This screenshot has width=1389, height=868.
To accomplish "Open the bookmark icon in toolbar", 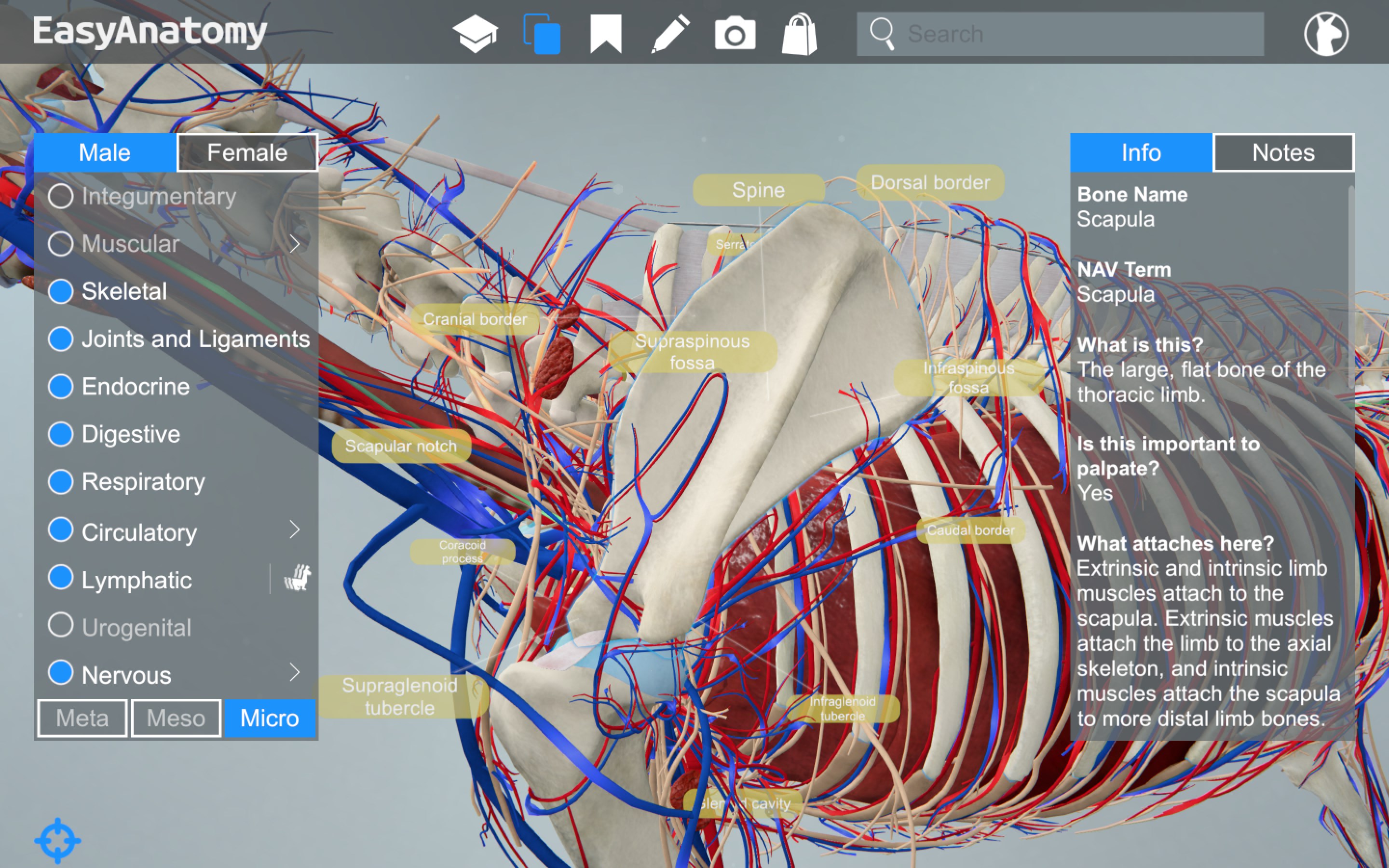I will pos(606,34).
